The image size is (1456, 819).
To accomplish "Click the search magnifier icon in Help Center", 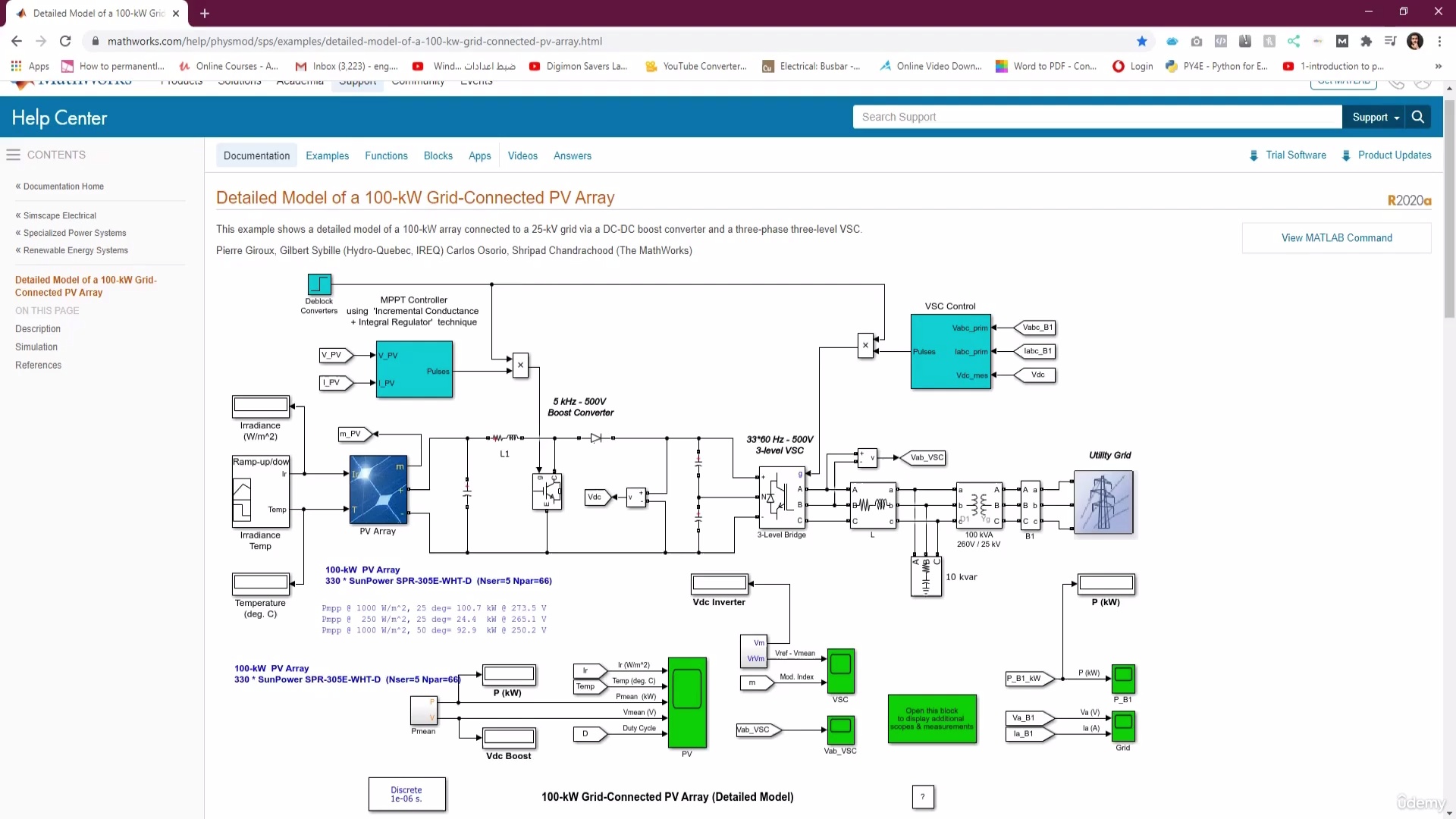I will click(1417, 117).
